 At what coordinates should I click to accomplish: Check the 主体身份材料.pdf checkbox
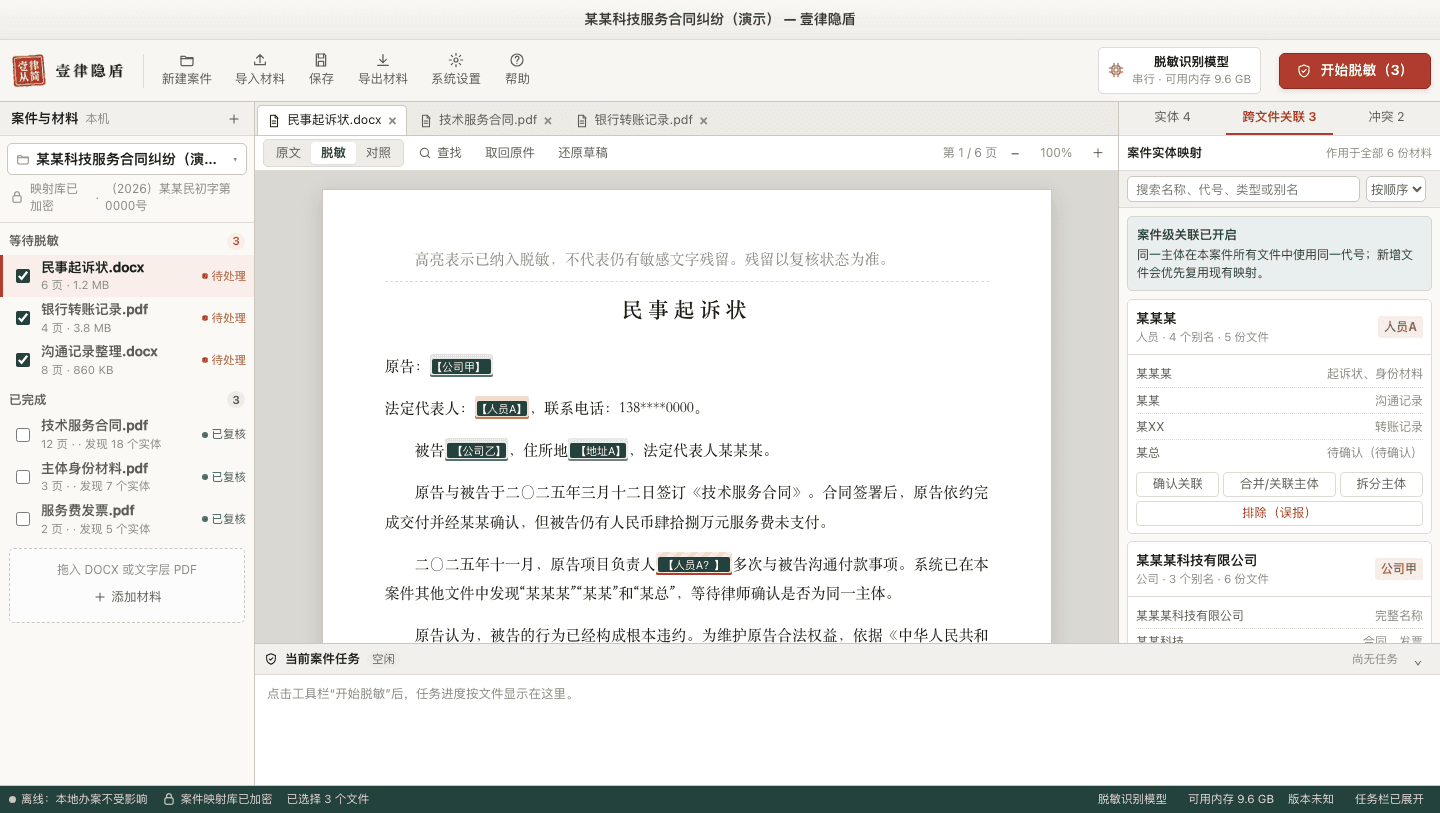23,477
